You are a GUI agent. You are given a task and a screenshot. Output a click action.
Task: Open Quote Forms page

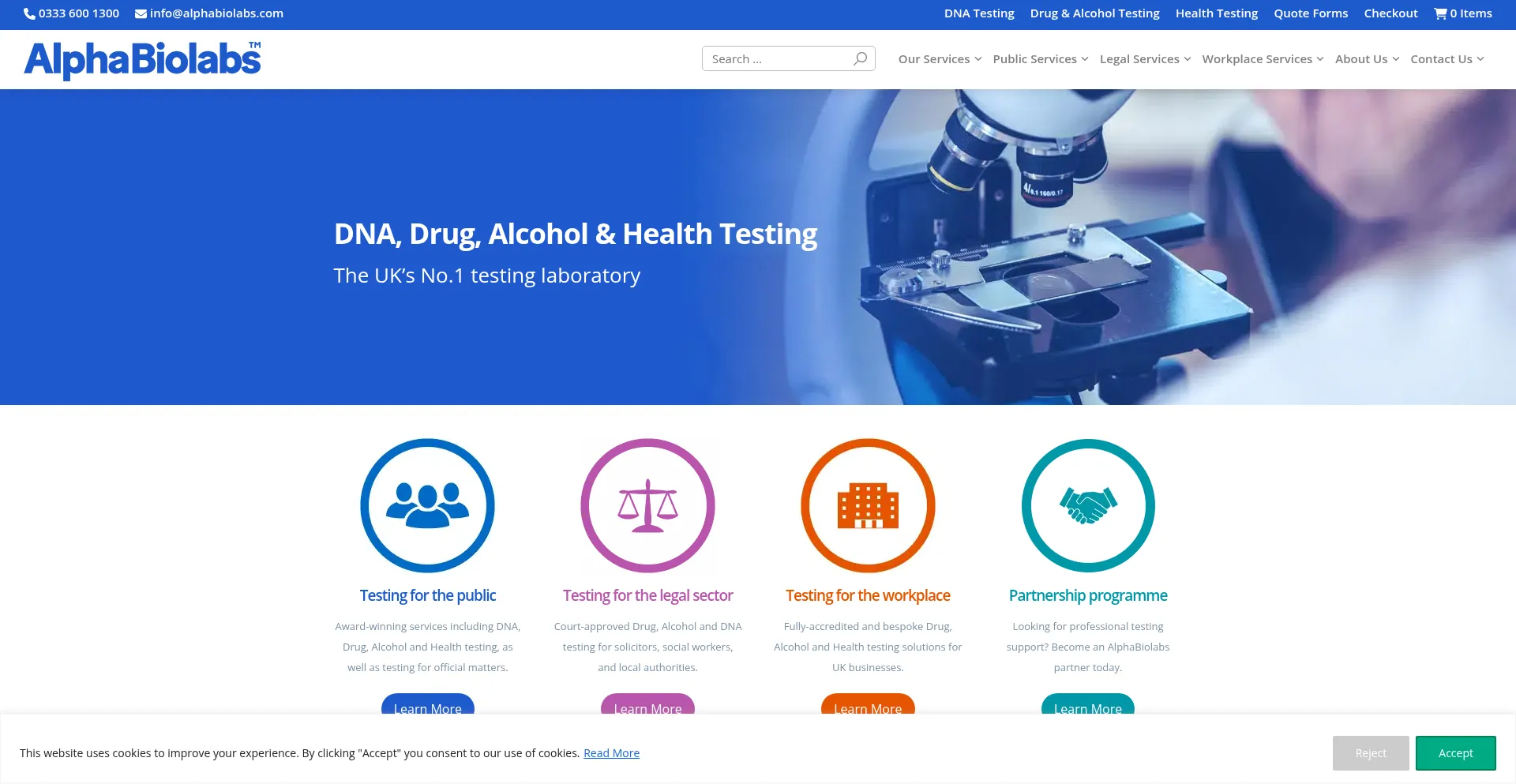tap(1311, 13)
